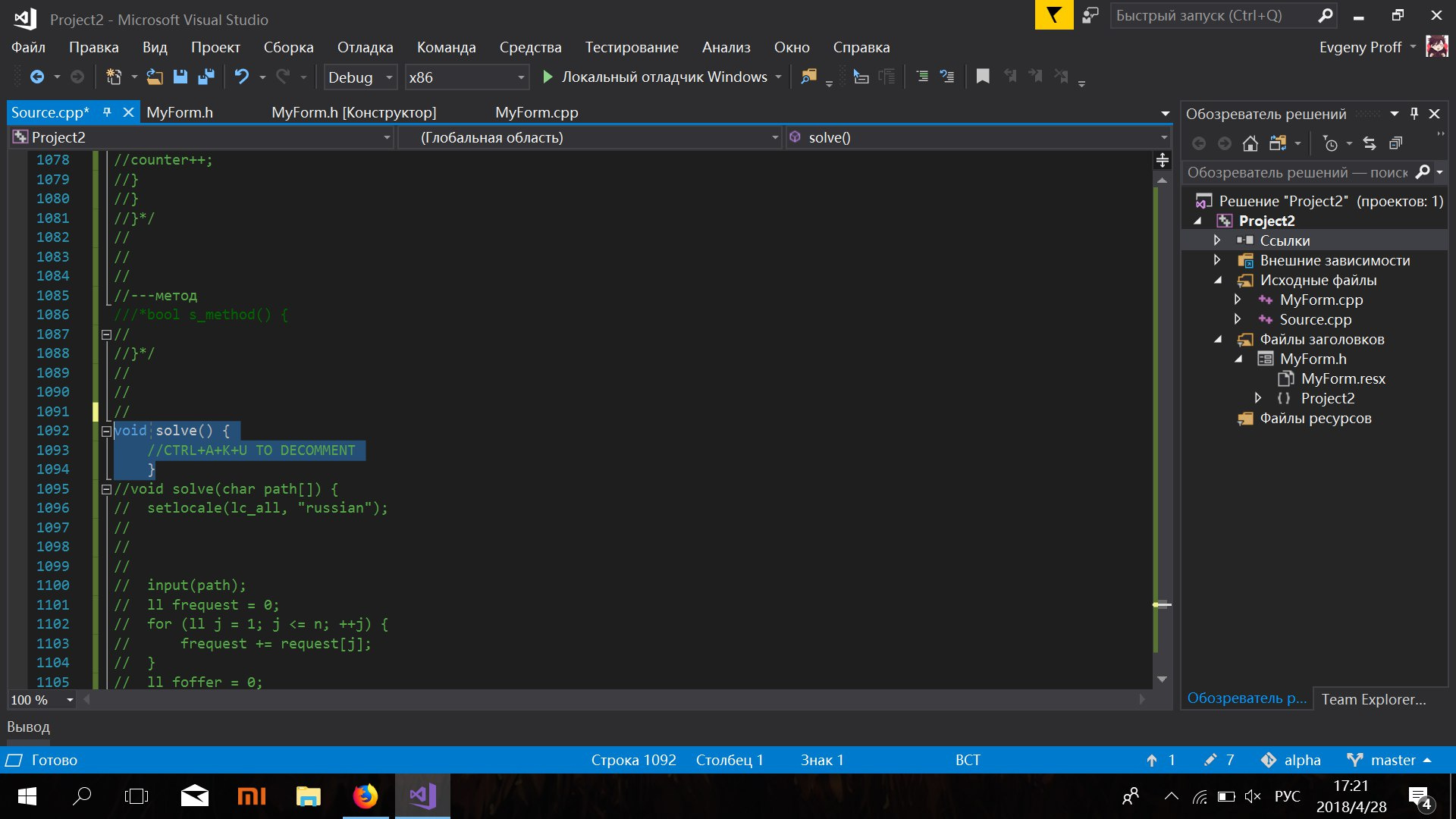Click the Find in Files icon

(x=809, y=77)
